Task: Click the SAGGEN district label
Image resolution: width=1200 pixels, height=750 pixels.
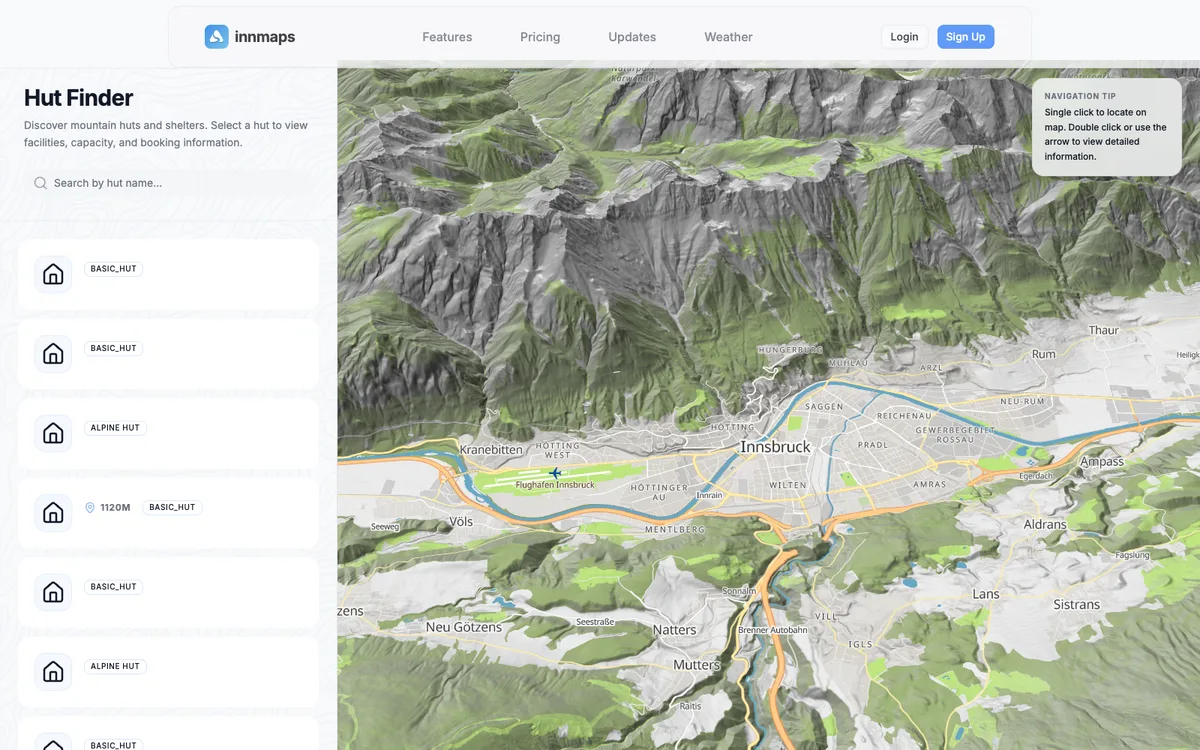Action: 825,407
